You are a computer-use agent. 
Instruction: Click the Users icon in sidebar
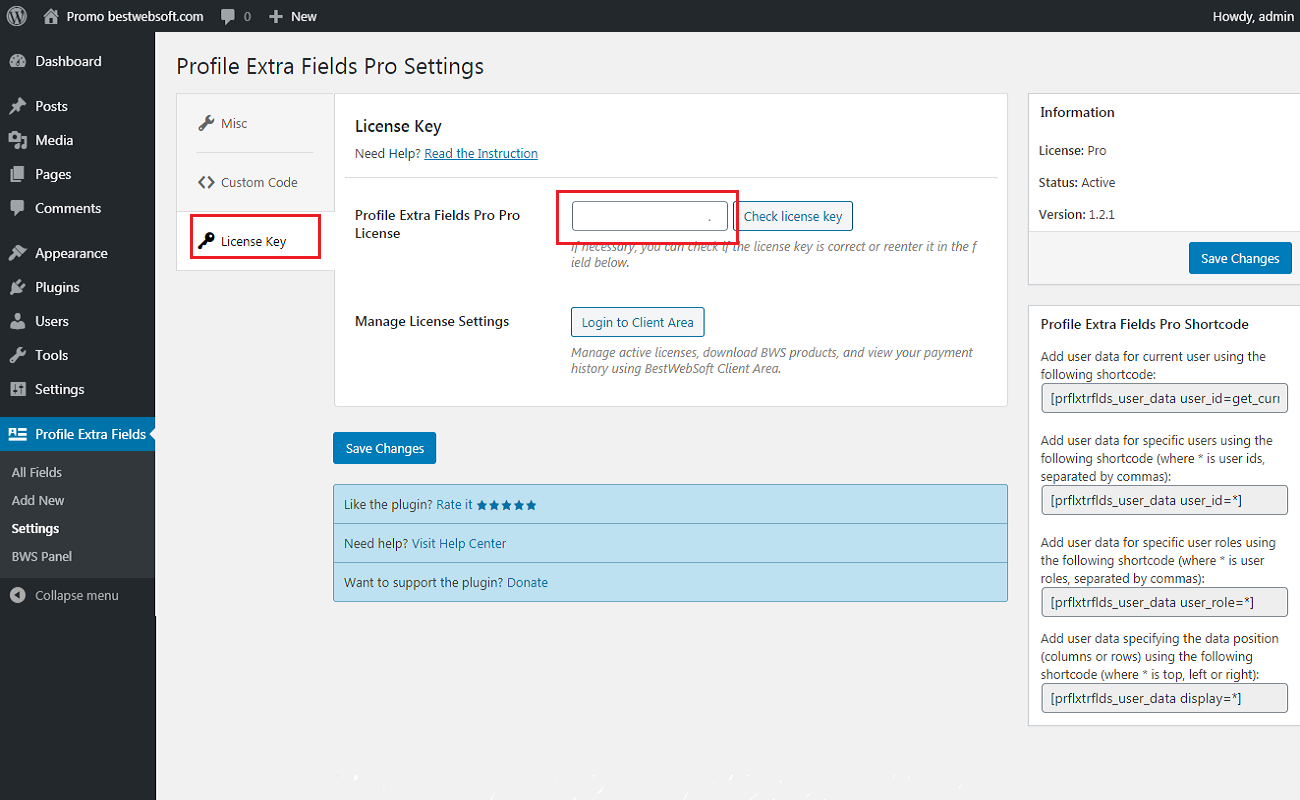tap(18, 321)
